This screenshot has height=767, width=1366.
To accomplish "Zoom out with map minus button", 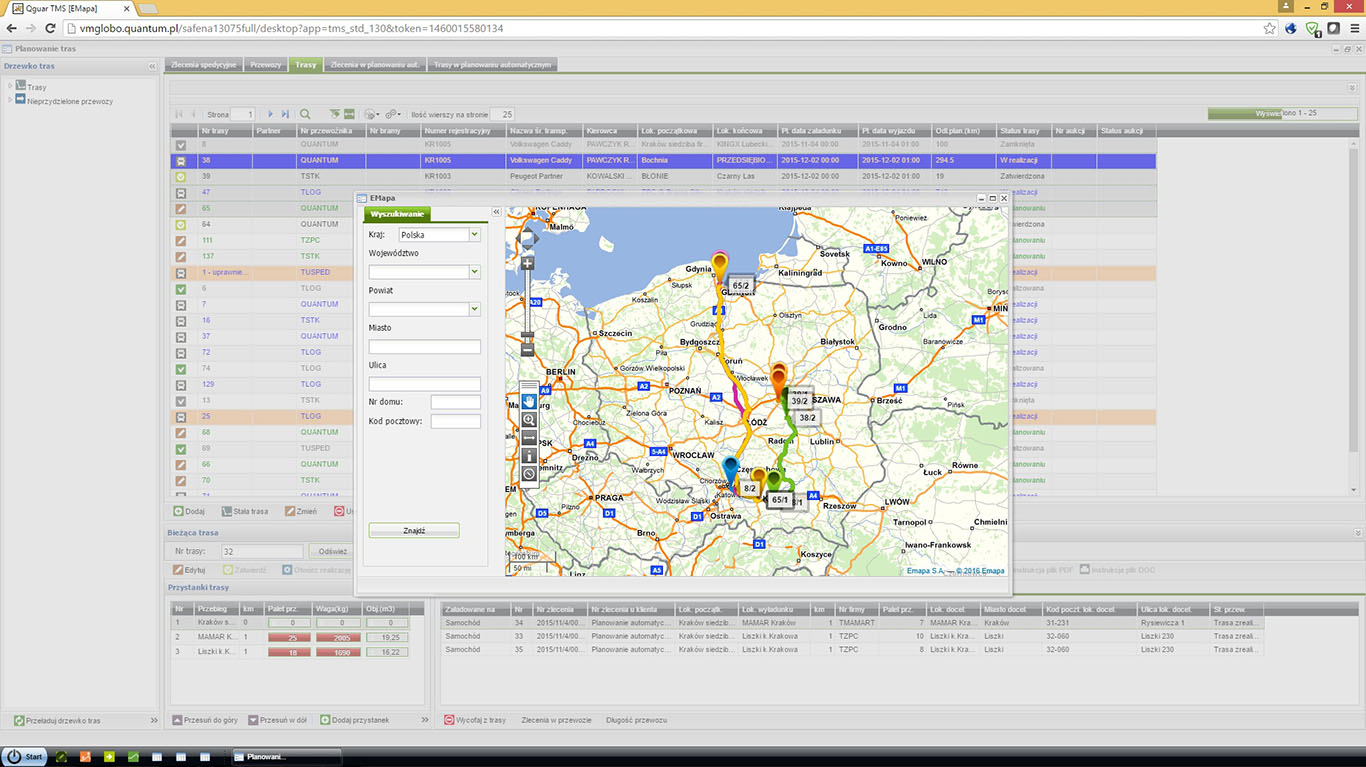I will pos(527,349).
